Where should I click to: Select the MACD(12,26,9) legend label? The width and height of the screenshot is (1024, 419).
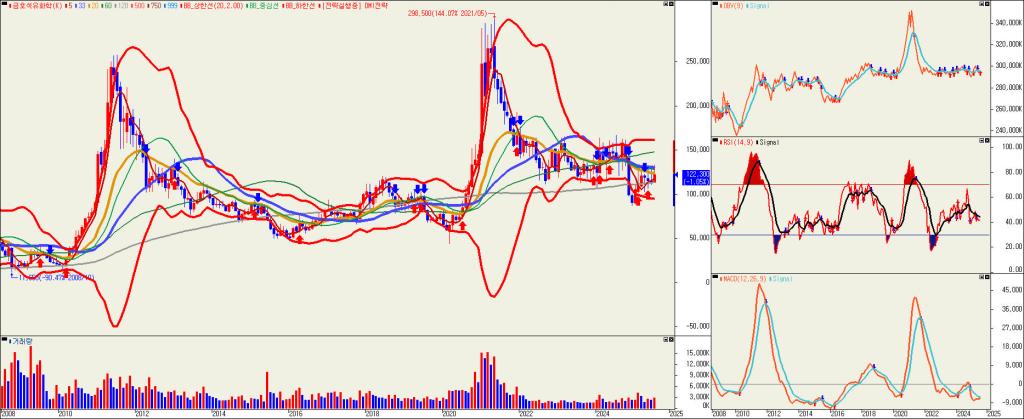[x=745, y=278]
